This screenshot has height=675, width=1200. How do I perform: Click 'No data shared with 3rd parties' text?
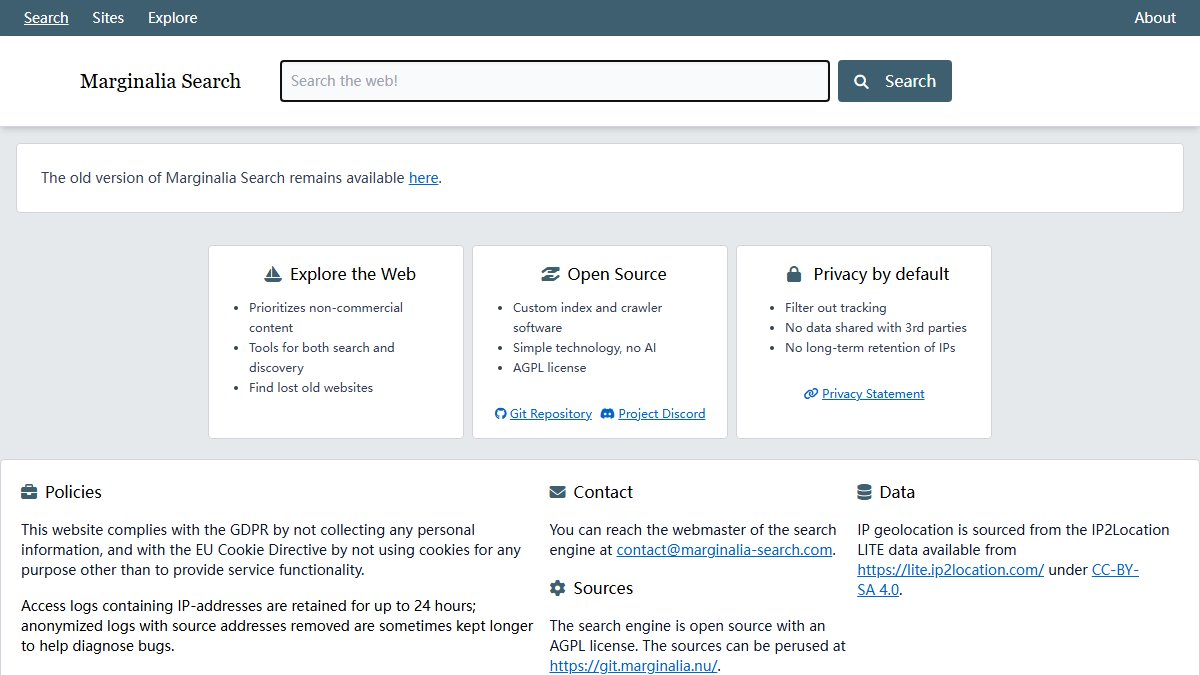coord(876,328)
